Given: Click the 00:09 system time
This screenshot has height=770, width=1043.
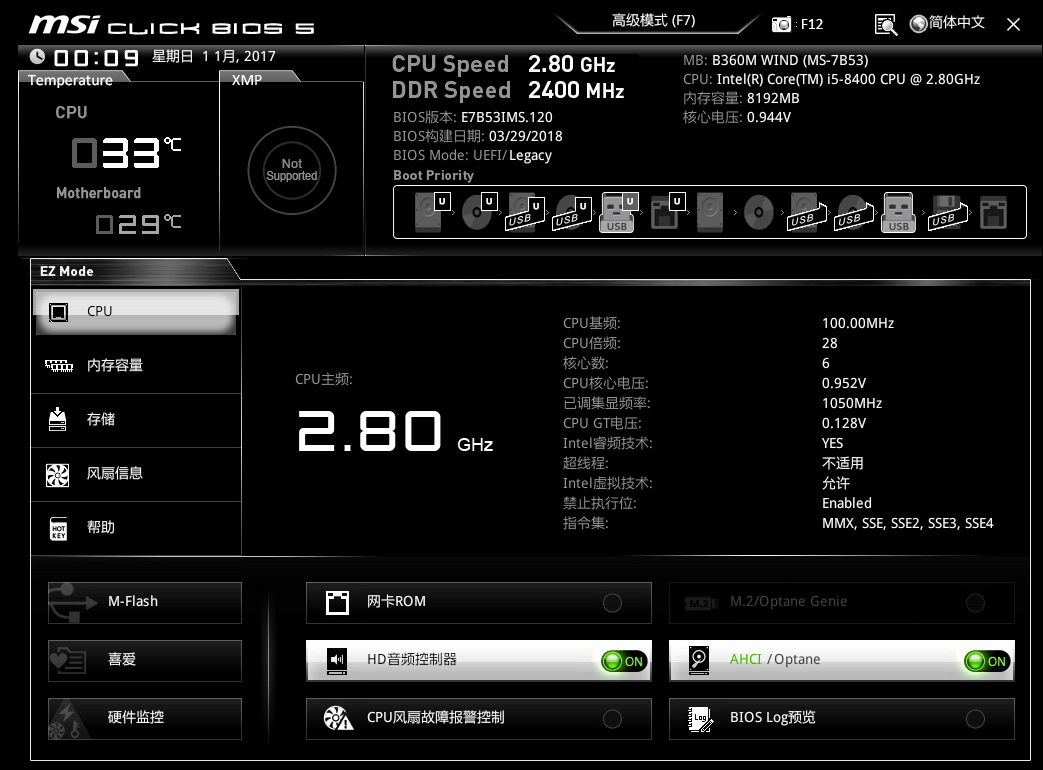Looking at the screenshot, I should click(x=96, y=58).
